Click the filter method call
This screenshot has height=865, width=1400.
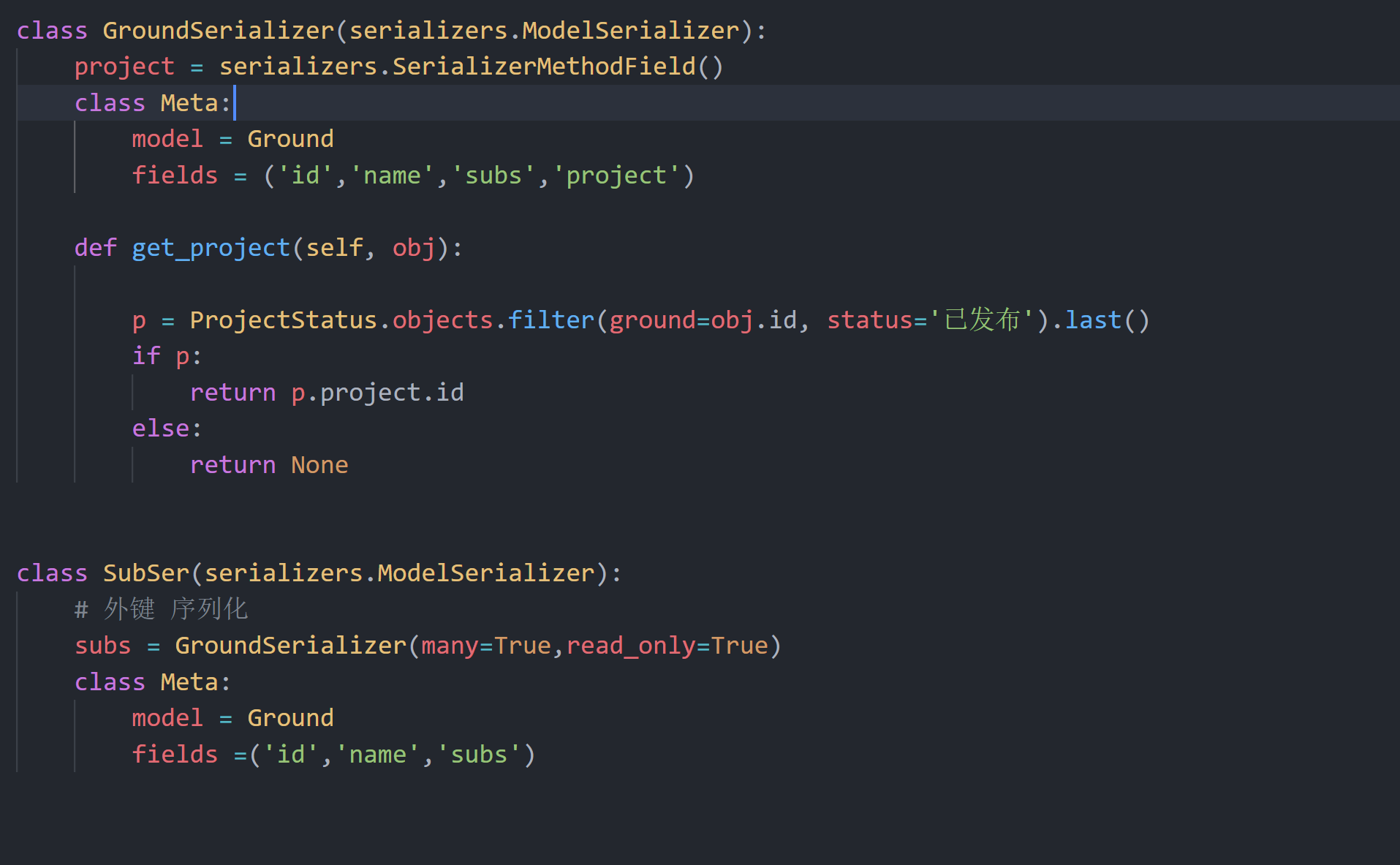[551, 320]
